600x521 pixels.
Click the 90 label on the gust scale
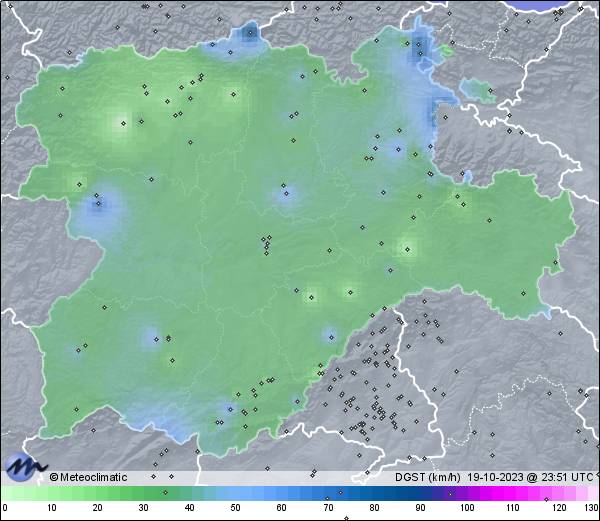pos(420,508)
